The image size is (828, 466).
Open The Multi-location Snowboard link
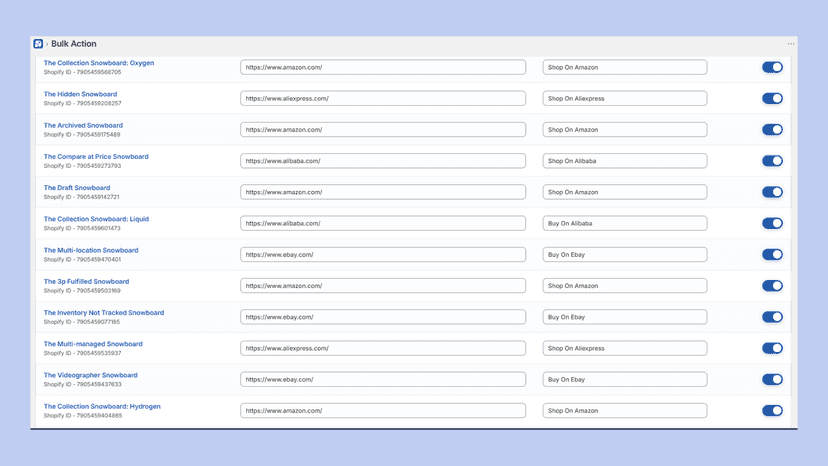pos(91,250)
